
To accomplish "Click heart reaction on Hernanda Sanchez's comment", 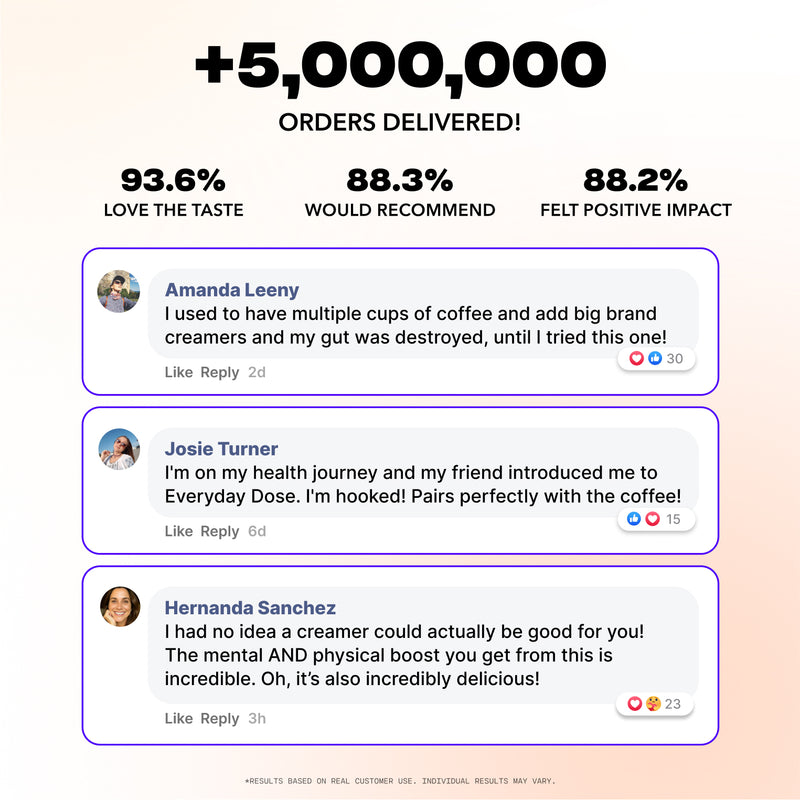I will pyautogui.click(x=634, y=704).
